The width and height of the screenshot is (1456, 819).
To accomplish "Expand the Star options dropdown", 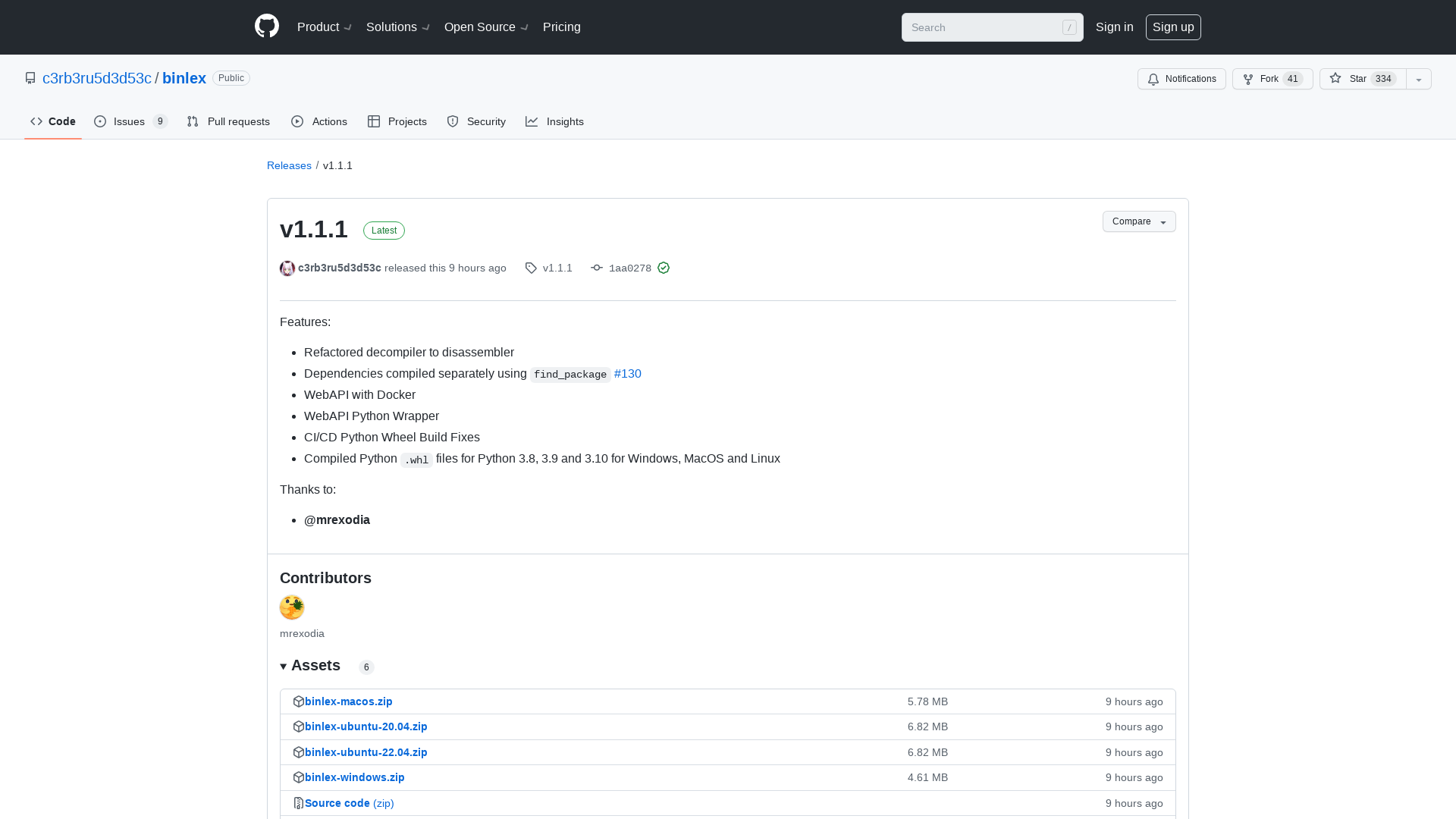I will click(1418, 79).
